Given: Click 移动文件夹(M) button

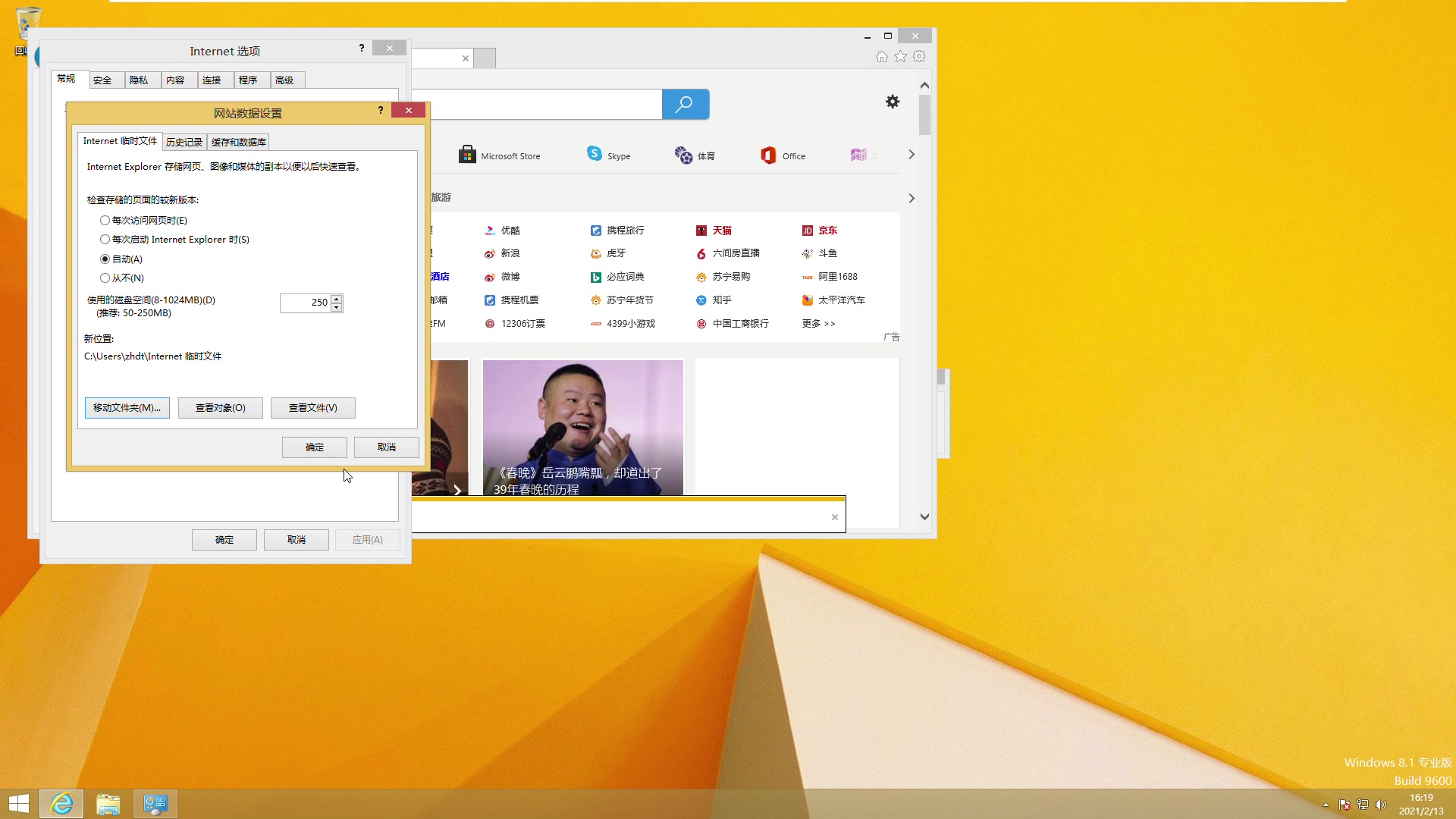Looking at the screenshot, I should (127, 407).
